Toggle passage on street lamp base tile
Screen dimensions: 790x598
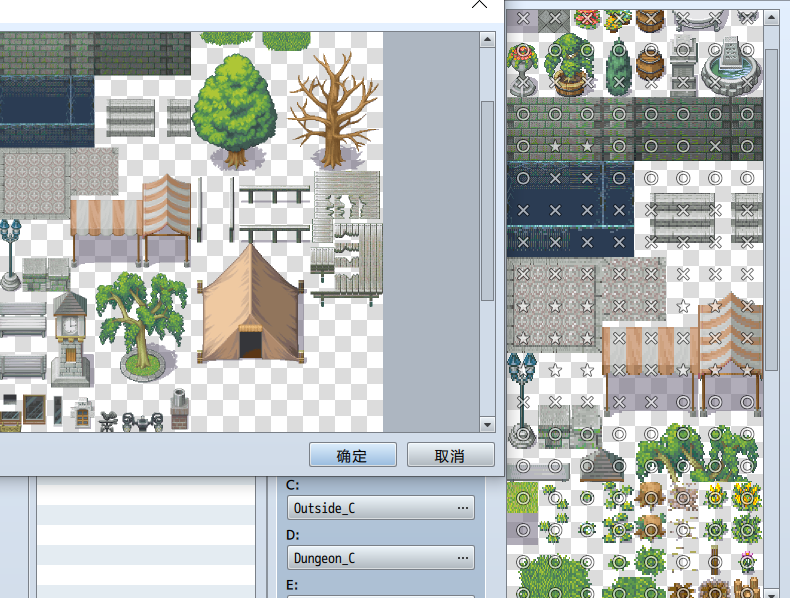click(523, 434)
